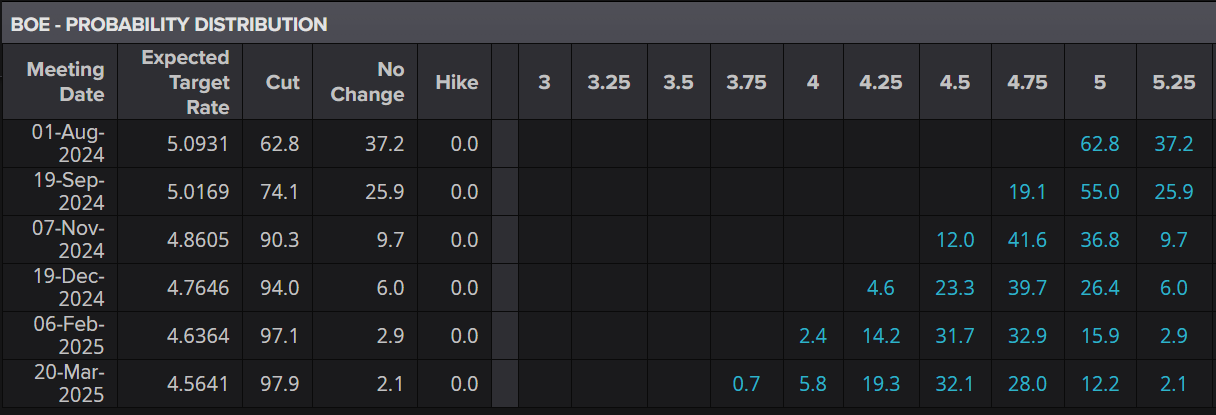This screenshot has height=415, width=1216.
Task: Click the Expected Target Rate column header
Action: pyautogui.click(x=185, y=82)
